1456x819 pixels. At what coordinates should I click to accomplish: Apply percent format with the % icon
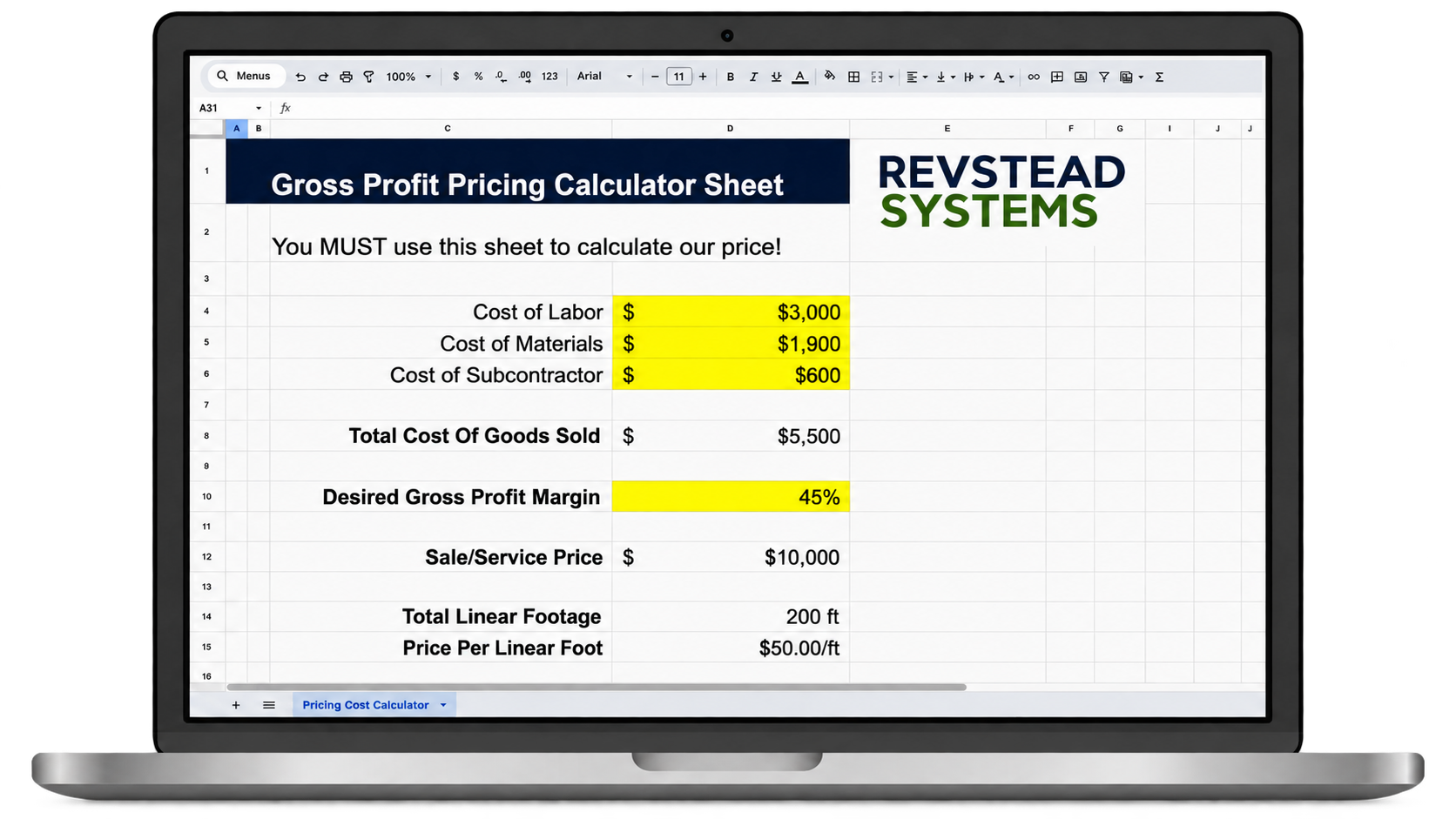tap(478, 77)
